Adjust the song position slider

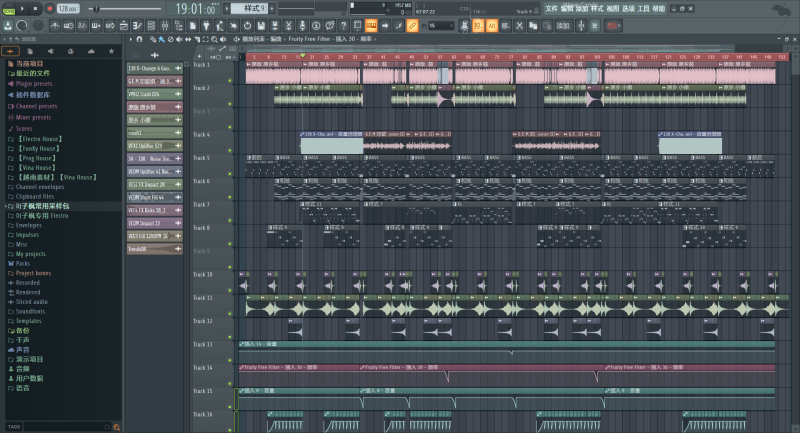tap(125, 8)
